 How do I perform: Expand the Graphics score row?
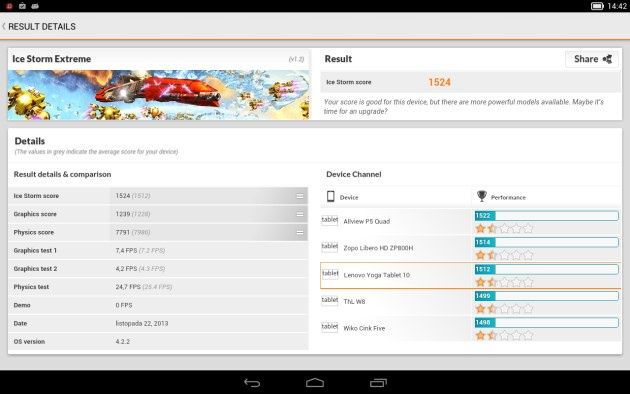pyautogui.click(x=158, y=214)
